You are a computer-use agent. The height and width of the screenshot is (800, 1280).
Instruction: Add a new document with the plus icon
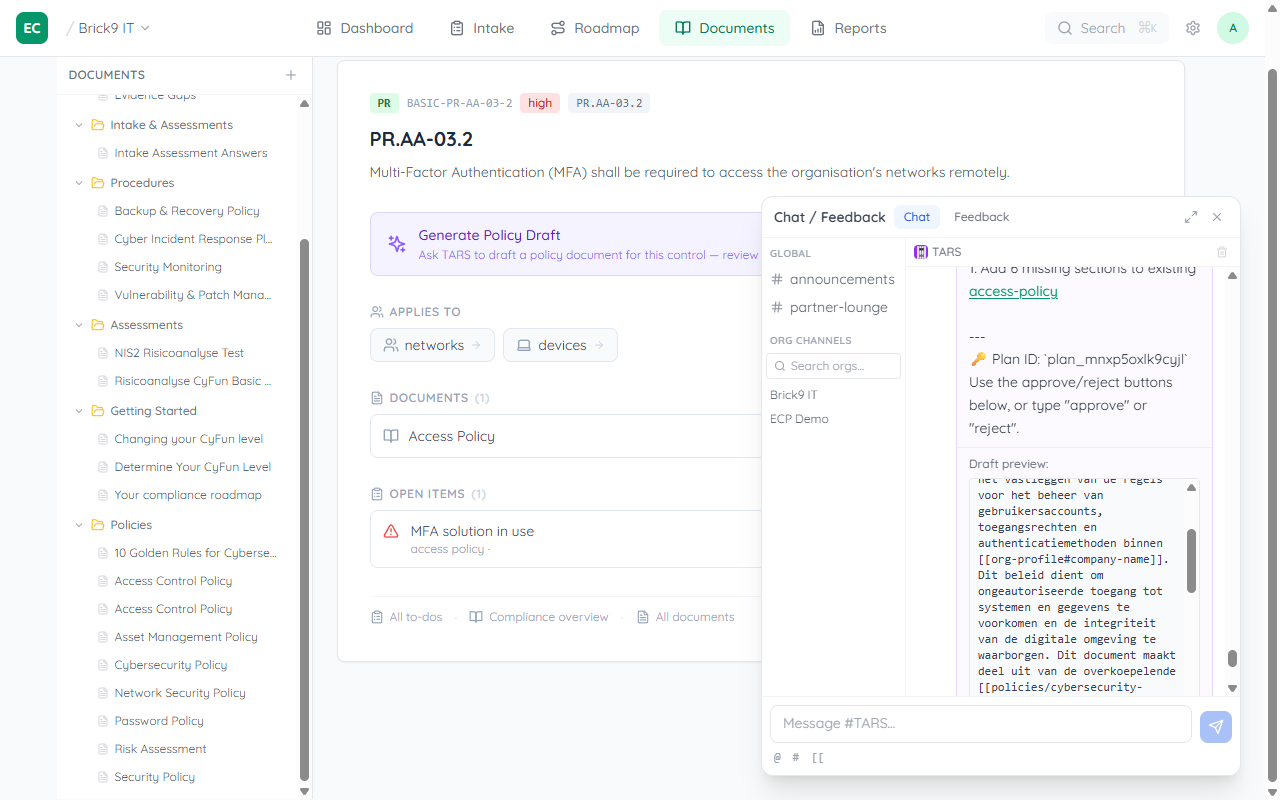tap(290, 74)
